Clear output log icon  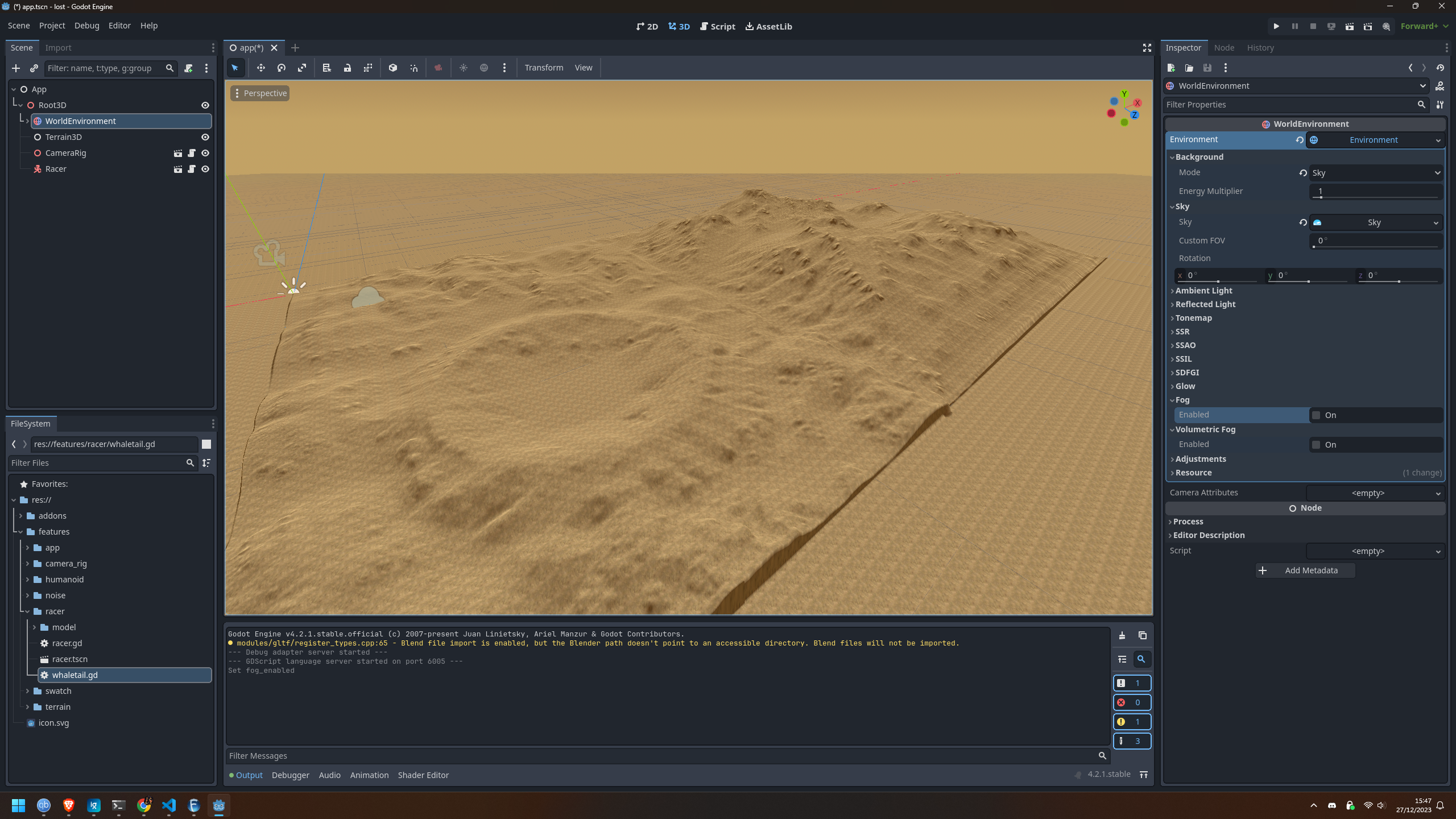click(1122, 635)
